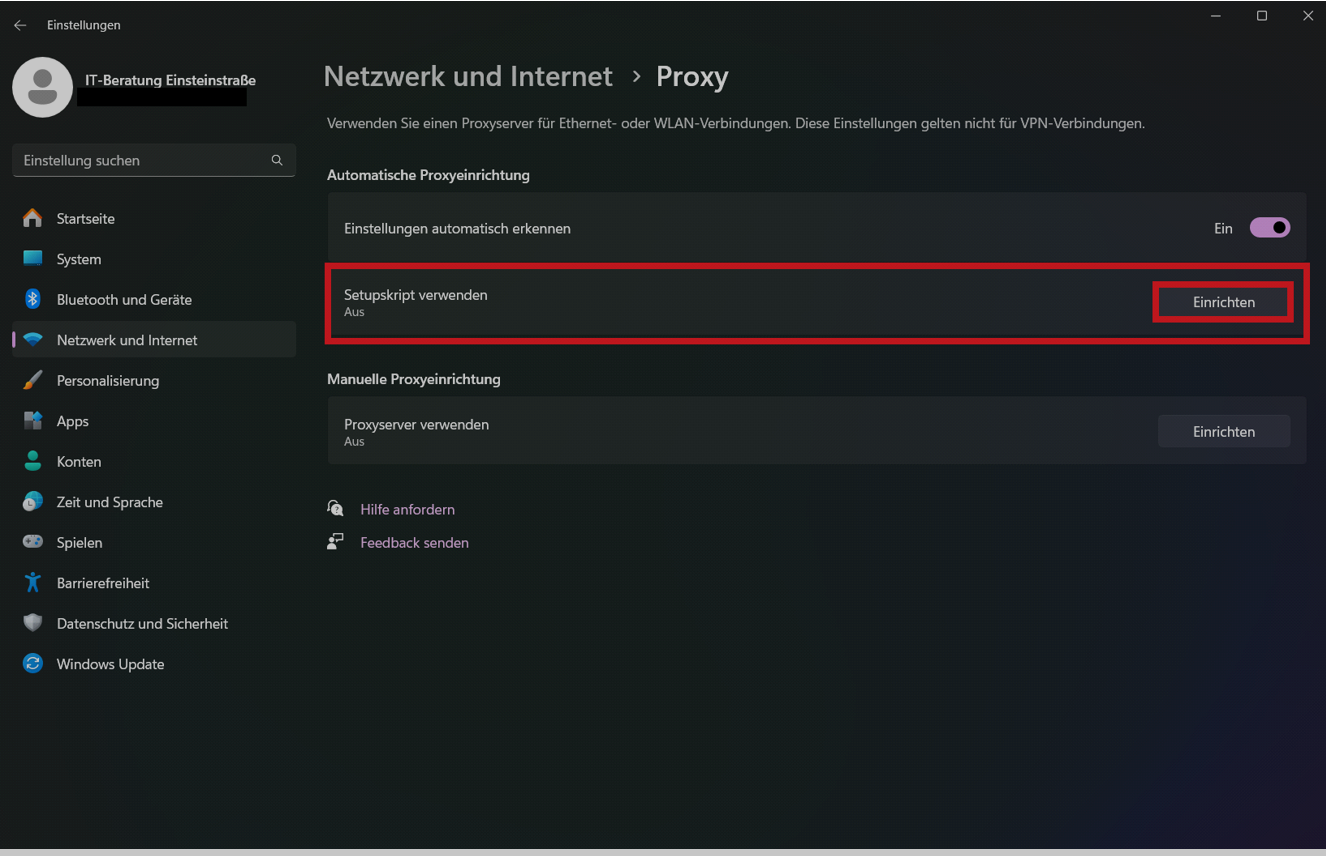This screenshot has height=856, width=1326.
Task: Click the search magnifier icon
Action: (x=277, y=160)
